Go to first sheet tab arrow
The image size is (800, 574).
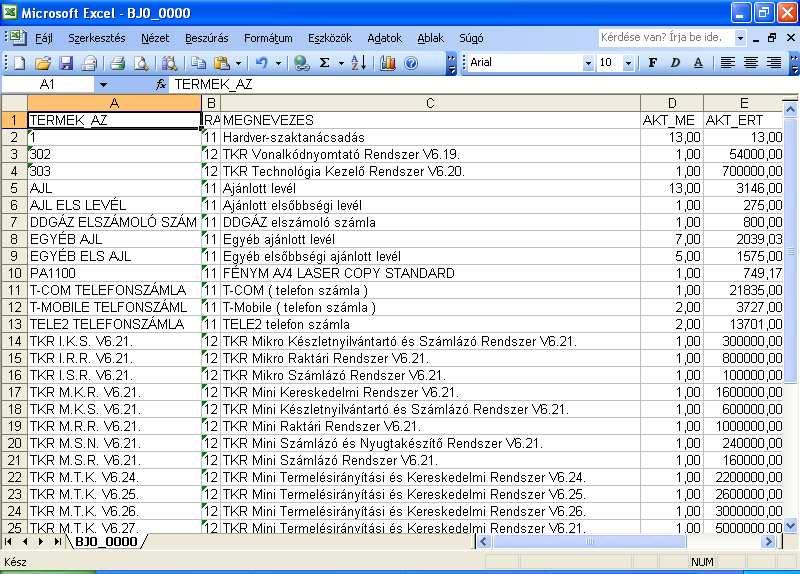pyautogui.click(x=9, y=541)
